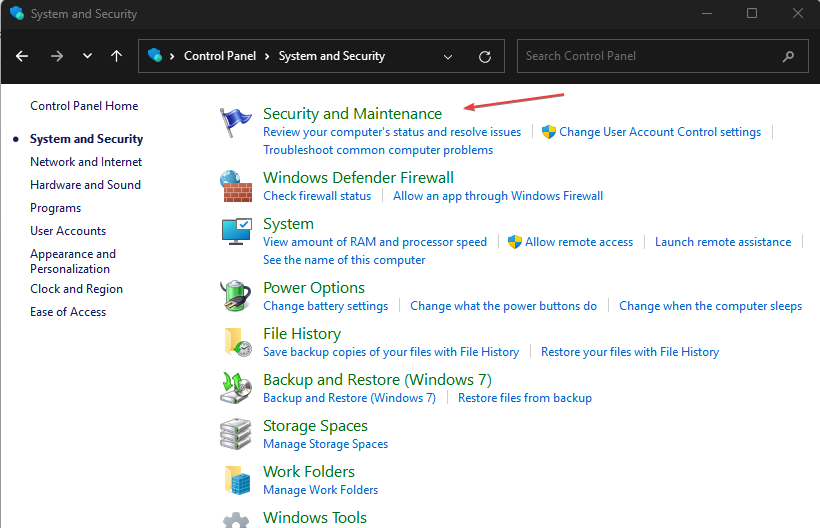Select System and Security in the sidebar
Viewport: 820px width, 528px height.
point(86,139)
